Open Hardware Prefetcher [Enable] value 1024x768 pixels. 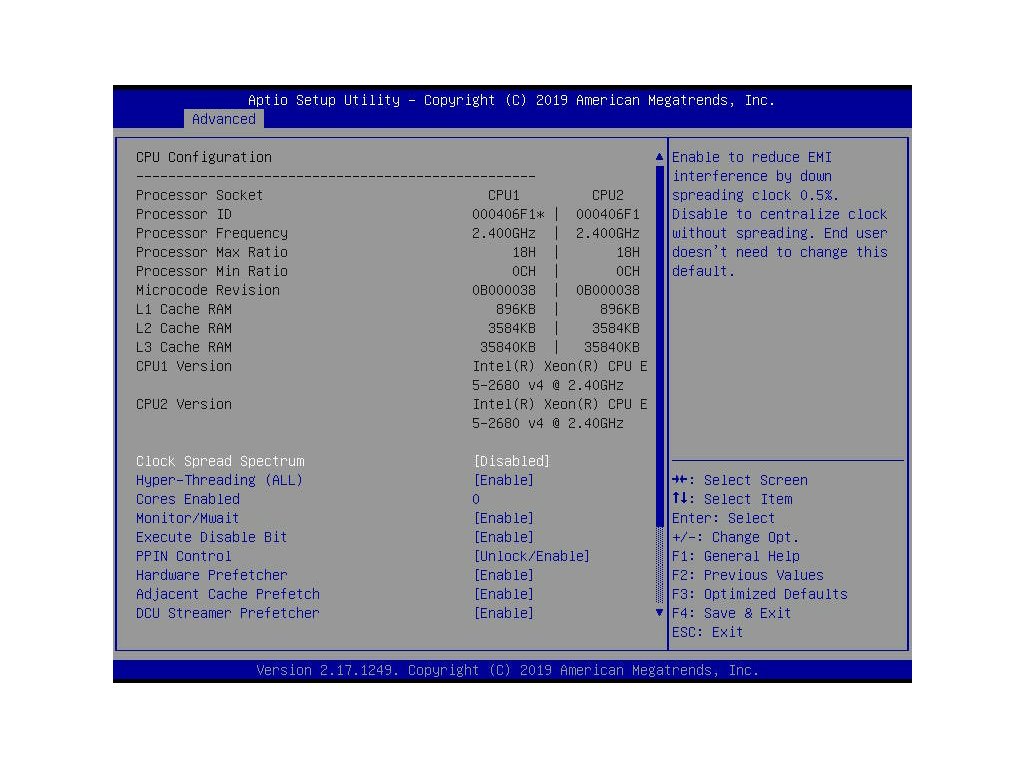(x=503, y=575)
